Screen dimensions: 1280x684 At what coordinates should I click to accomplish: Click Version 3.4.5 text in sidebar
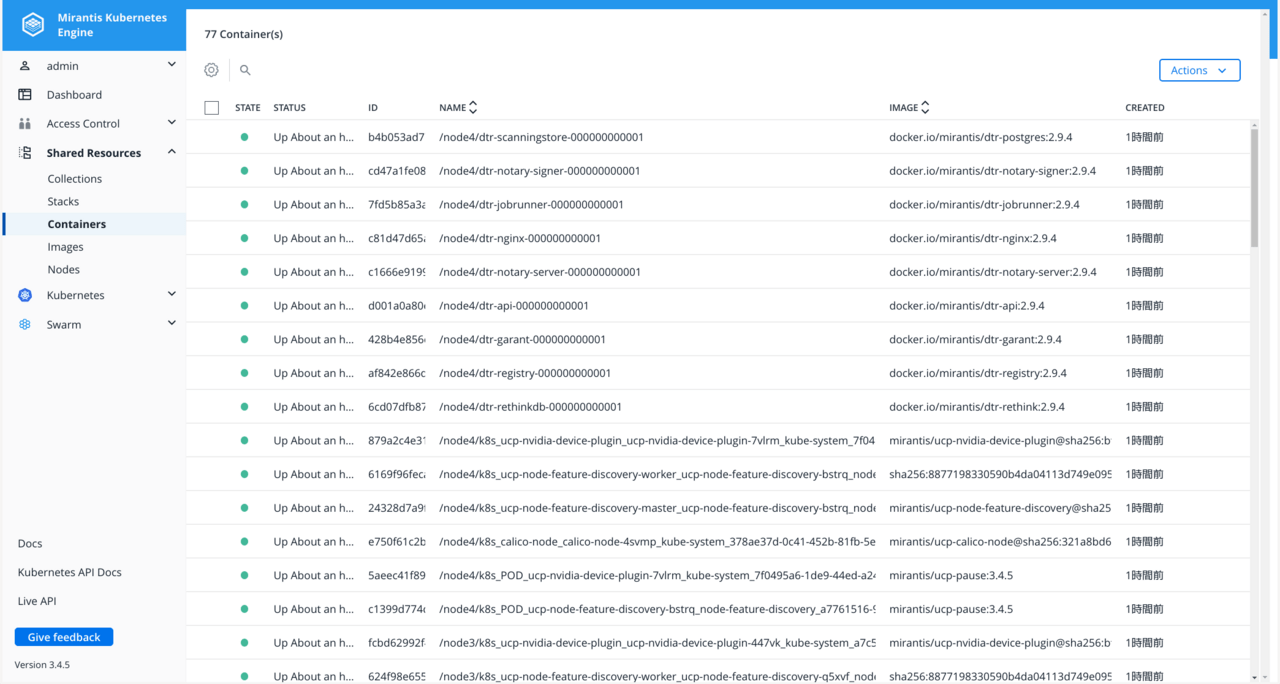click(42, 665)
